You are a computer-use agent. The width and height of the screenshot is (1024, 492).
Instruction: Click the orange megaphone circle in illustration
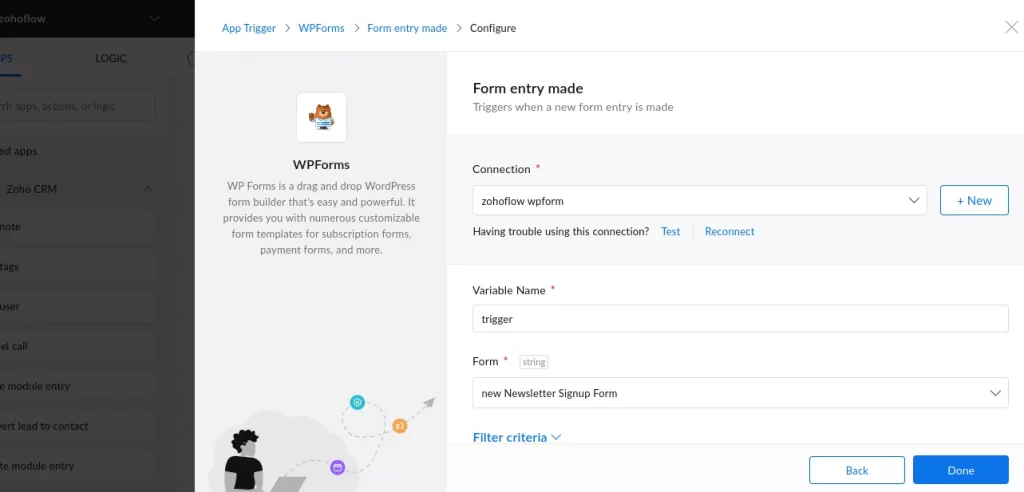[x=400, y=426]
